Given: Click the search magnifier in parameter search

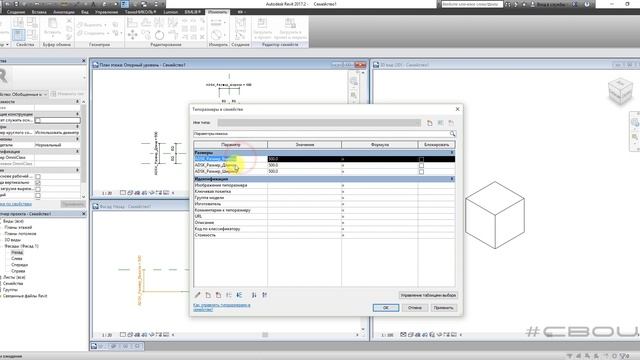Looking at the screenshot, I should (x=452, y=134).
